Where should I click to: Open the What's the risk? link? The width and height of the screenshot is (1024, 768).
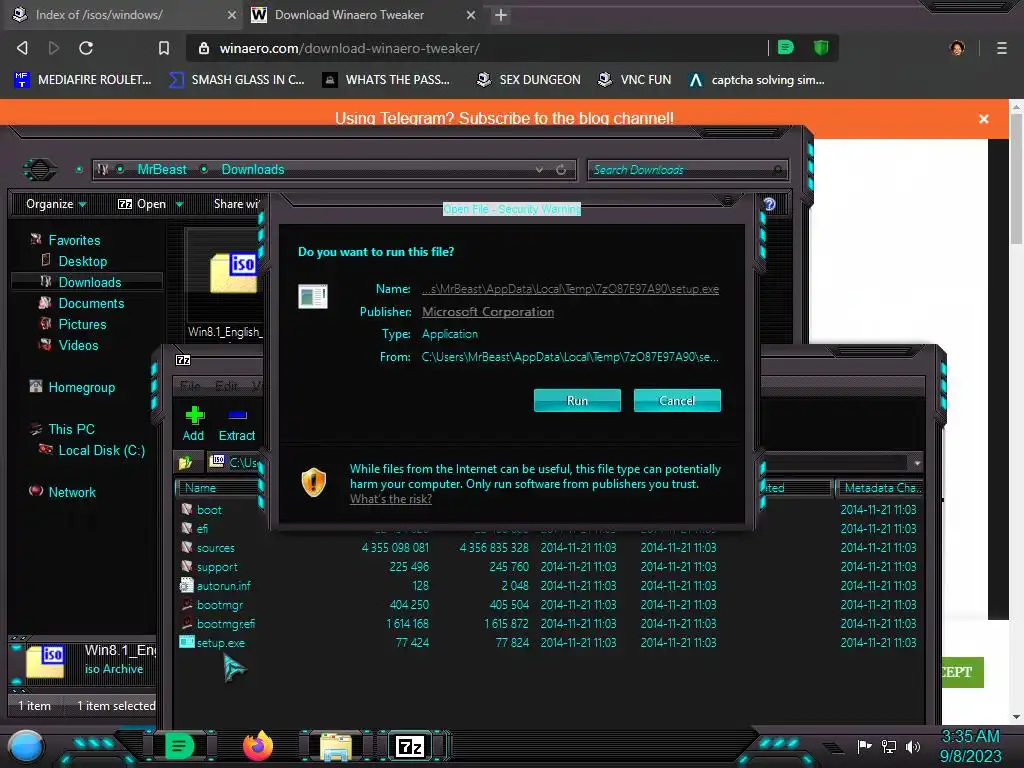pyautogui.click(x=391, y=499)
